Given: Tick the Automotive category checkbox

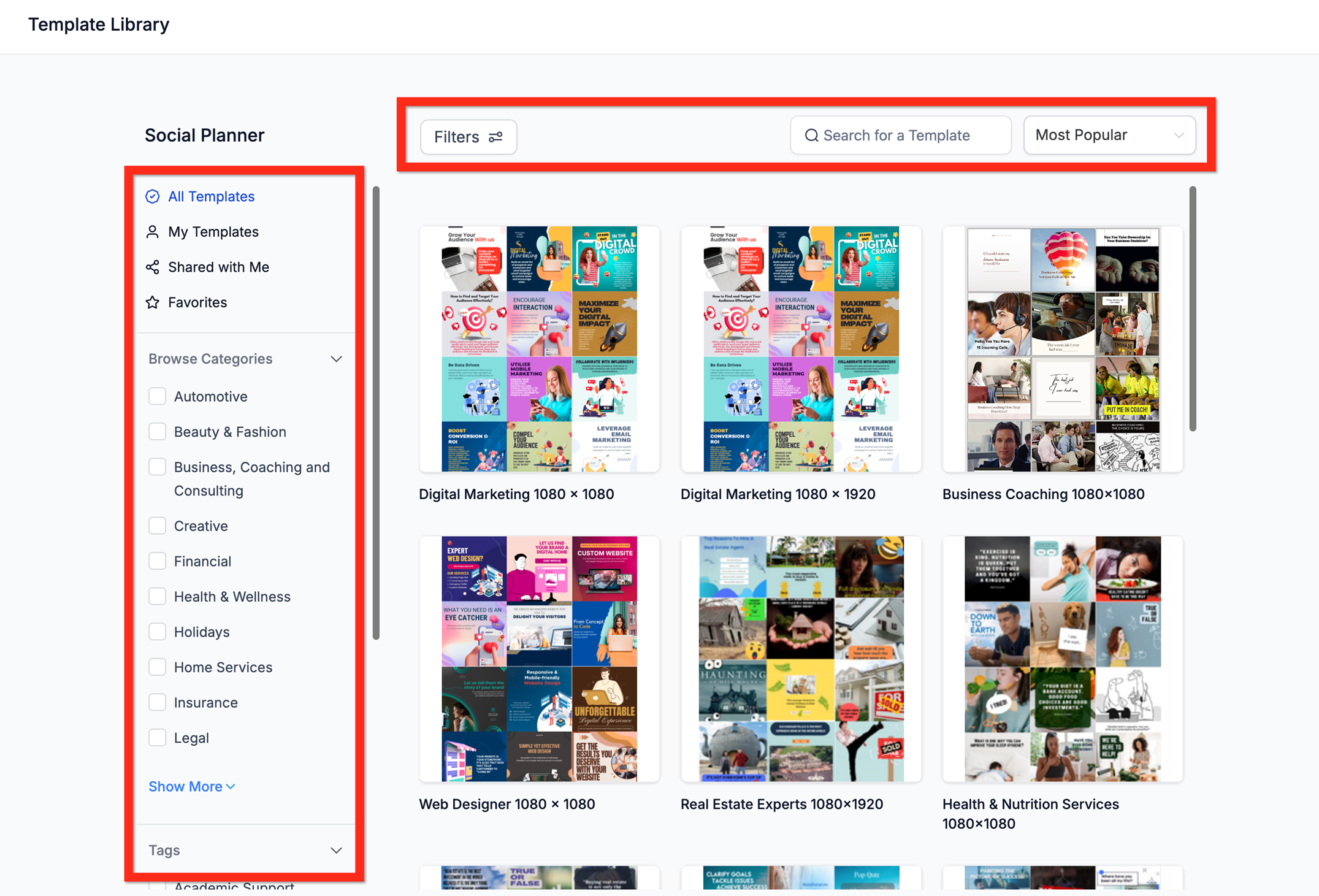Looking at the screenshot, I should tap(157, 396).
